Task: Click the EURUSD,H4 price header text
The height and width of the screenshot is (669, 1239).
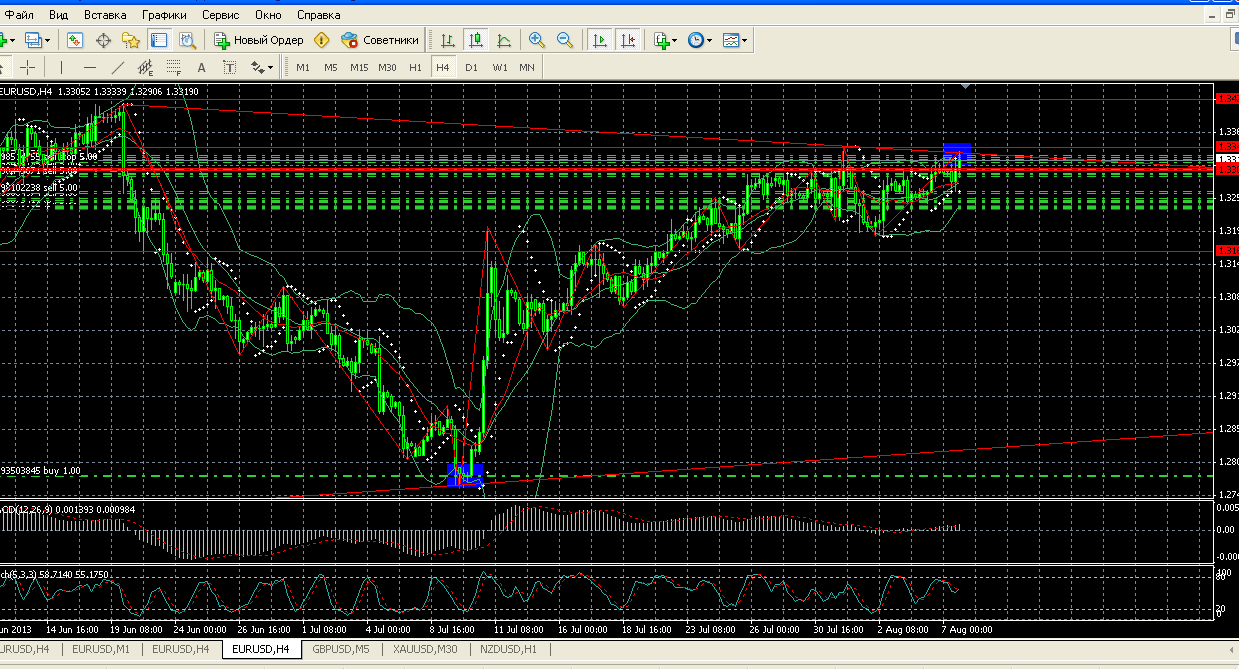Action: (x=99, y=91)
